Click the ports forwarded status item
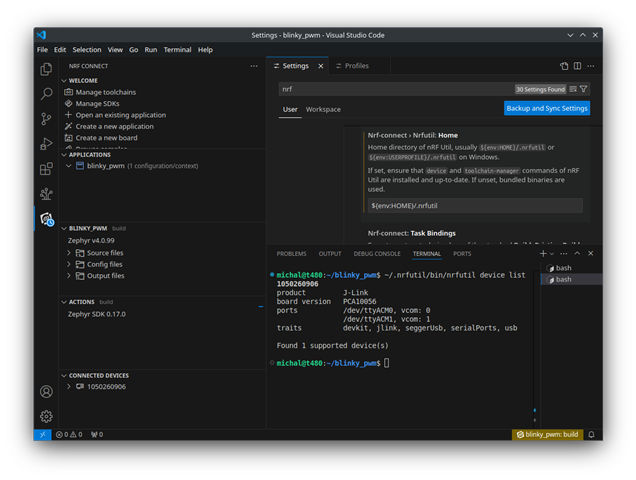The image size is (636, 480). point(97,435)
